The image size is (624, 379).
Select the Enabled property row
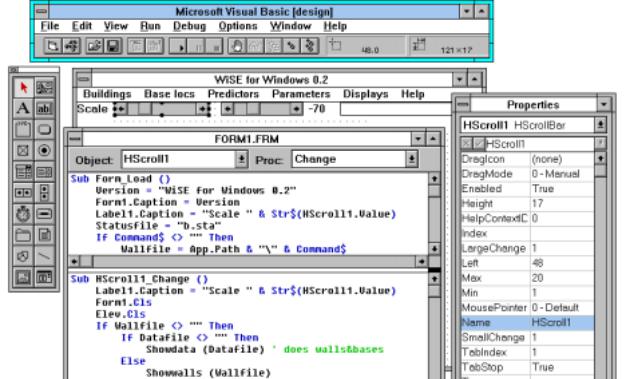[x=527, y=189]
